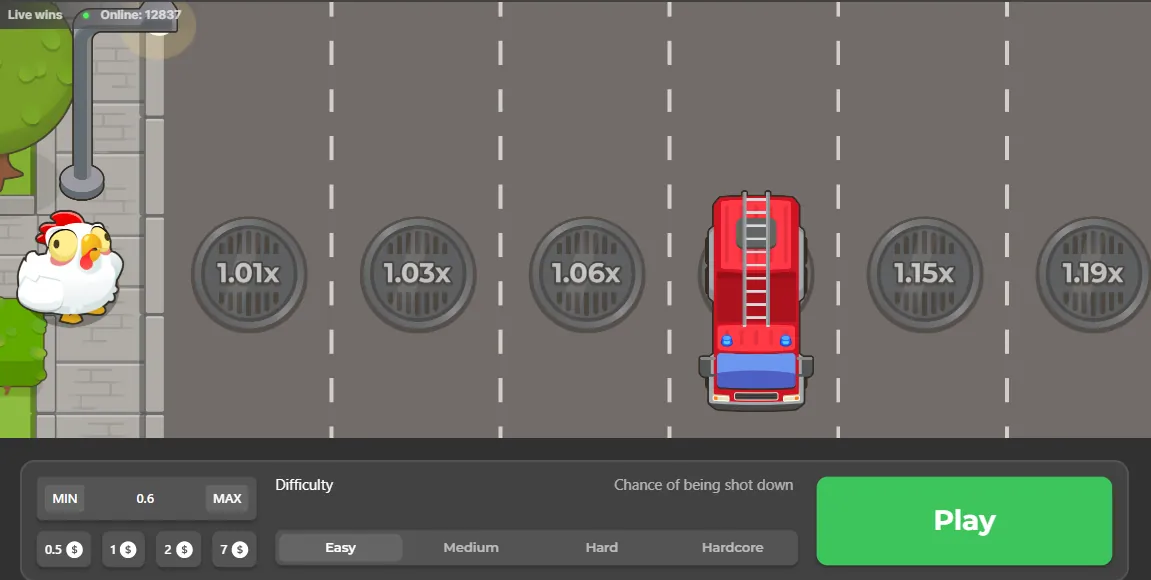Screen dimensions: 1151x580
Task: Click the bet amount field showing 0.6
Action: [146, 499]
